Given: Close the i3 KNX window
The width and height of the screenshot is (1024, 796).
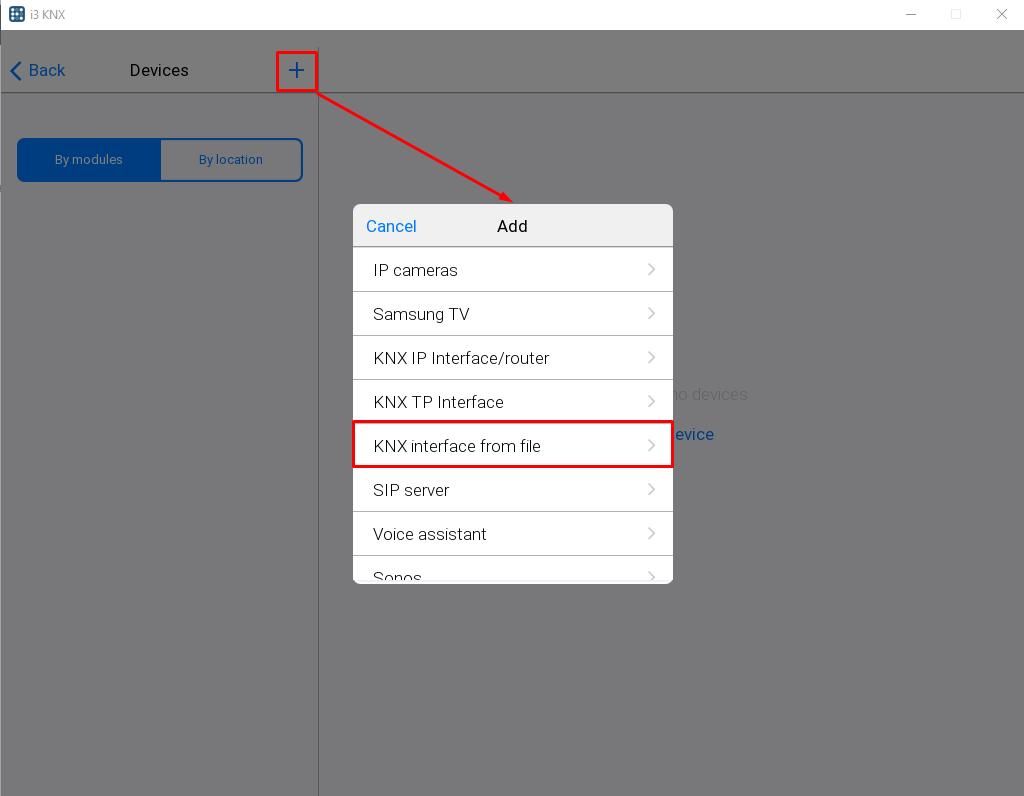Looking at the screenshot, I should click(x=1001, y=14).
